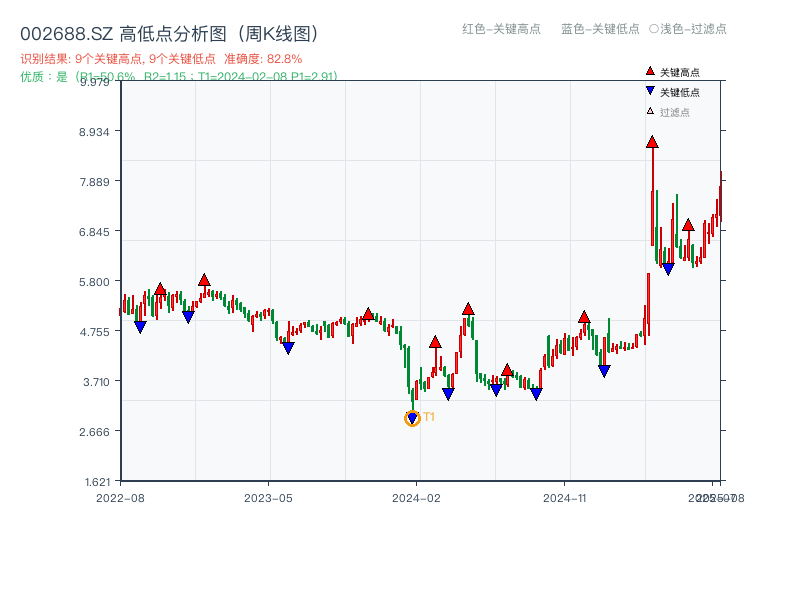800x600 pixels.
Task: Click the chart title 002688.SZ 高低点分析图
Action: point(169,34)
